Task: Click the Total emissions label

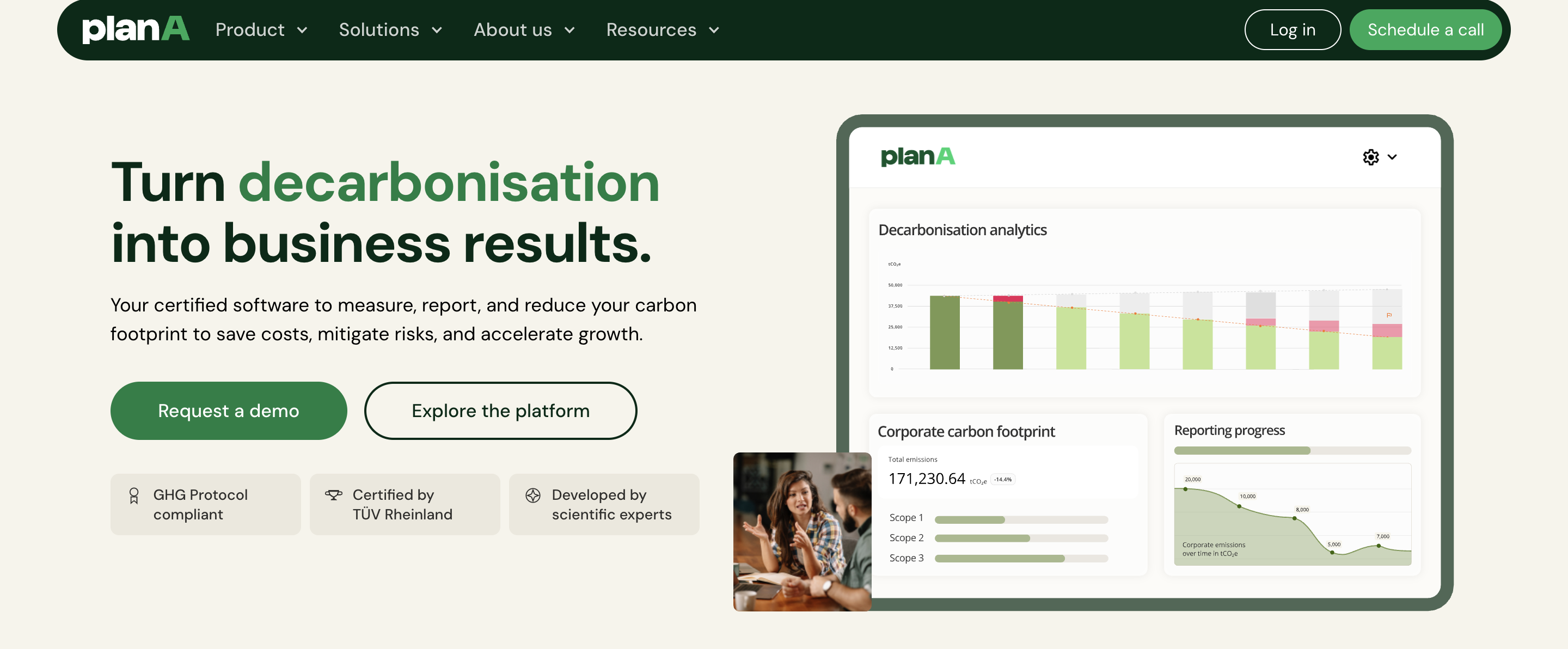Action: (912, 460)
